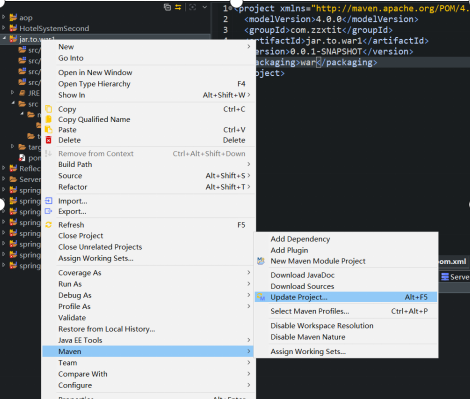The height and width of the screenshot is (399, 470).
Task: Choose Close Project
Action: 80,236
